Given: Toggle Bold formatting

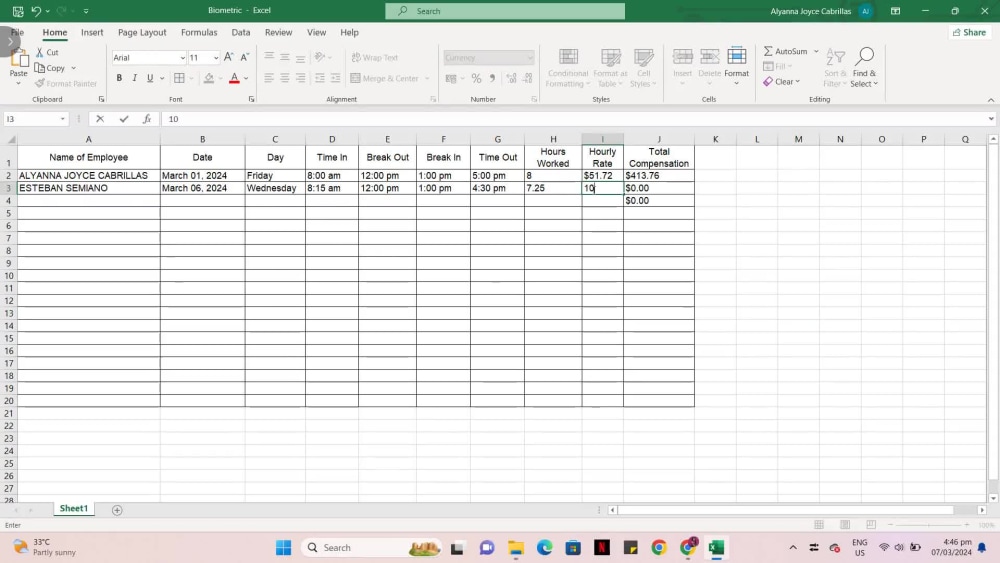Looking at the screenshot, I should 119,78.
